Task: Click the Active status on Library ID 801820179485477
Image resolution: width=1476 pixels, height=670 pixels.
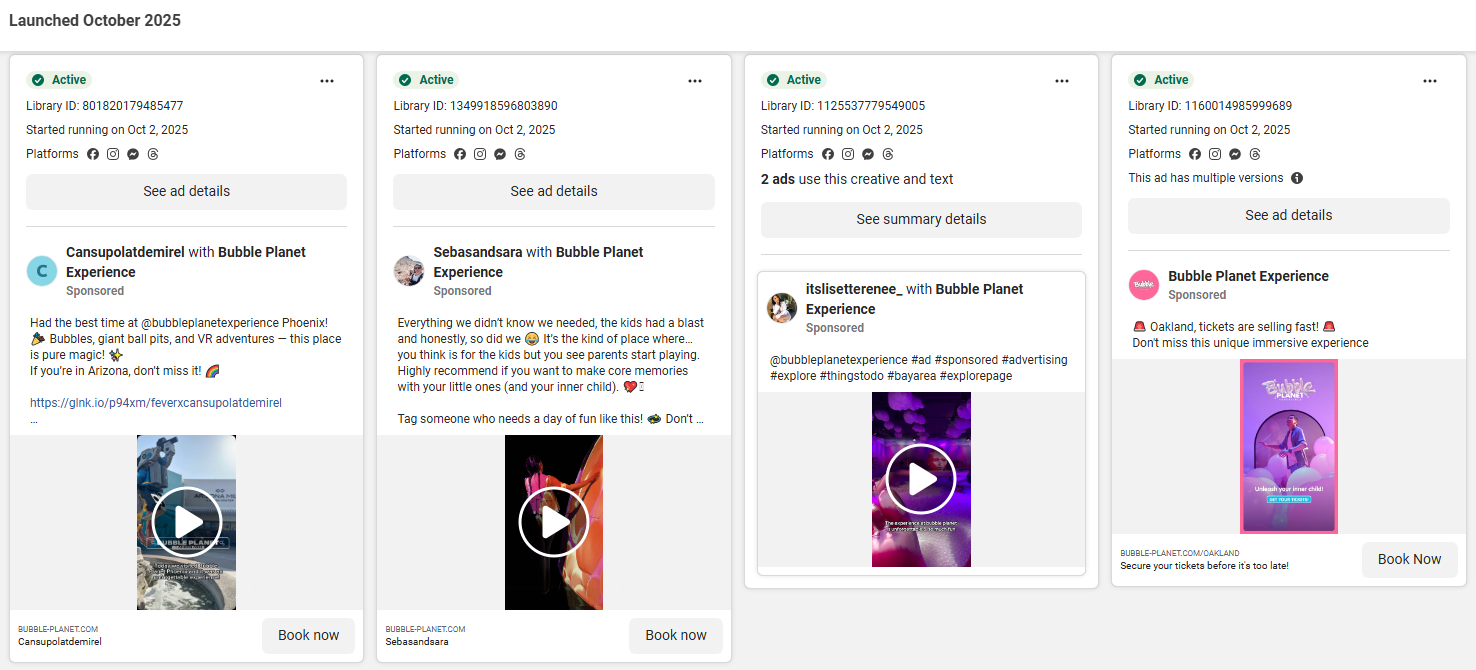Action: tap(60, 80)
